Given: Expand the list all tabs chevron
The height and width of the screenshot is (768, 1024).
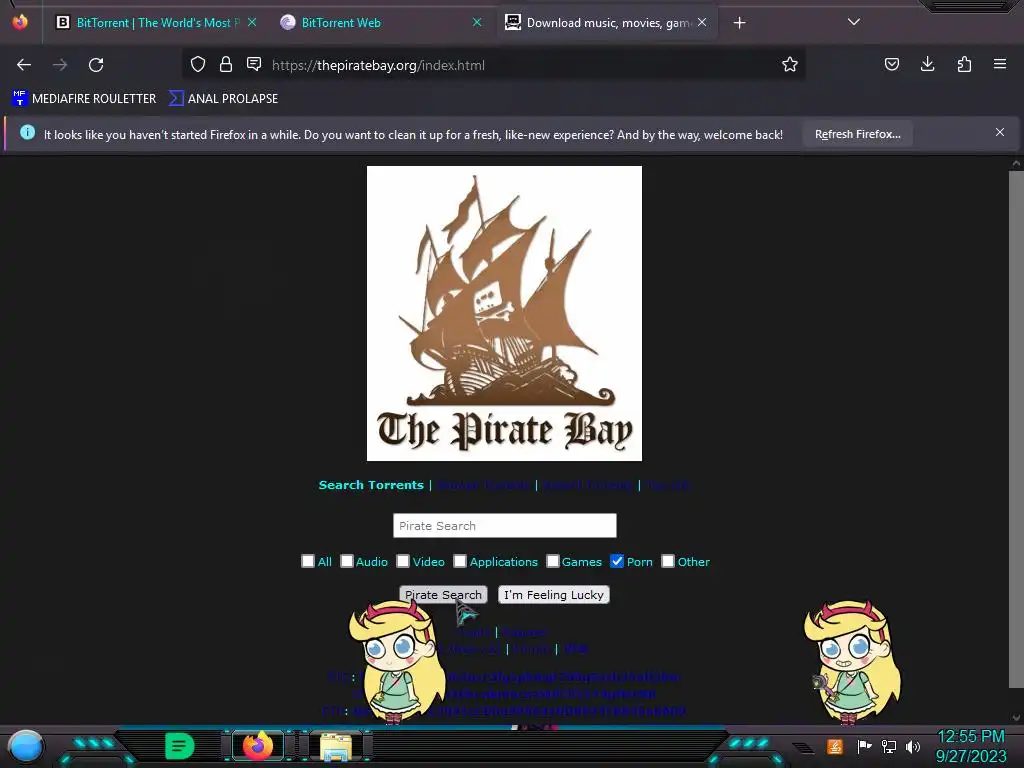Looking at the screenshot, I should [854, 22].
